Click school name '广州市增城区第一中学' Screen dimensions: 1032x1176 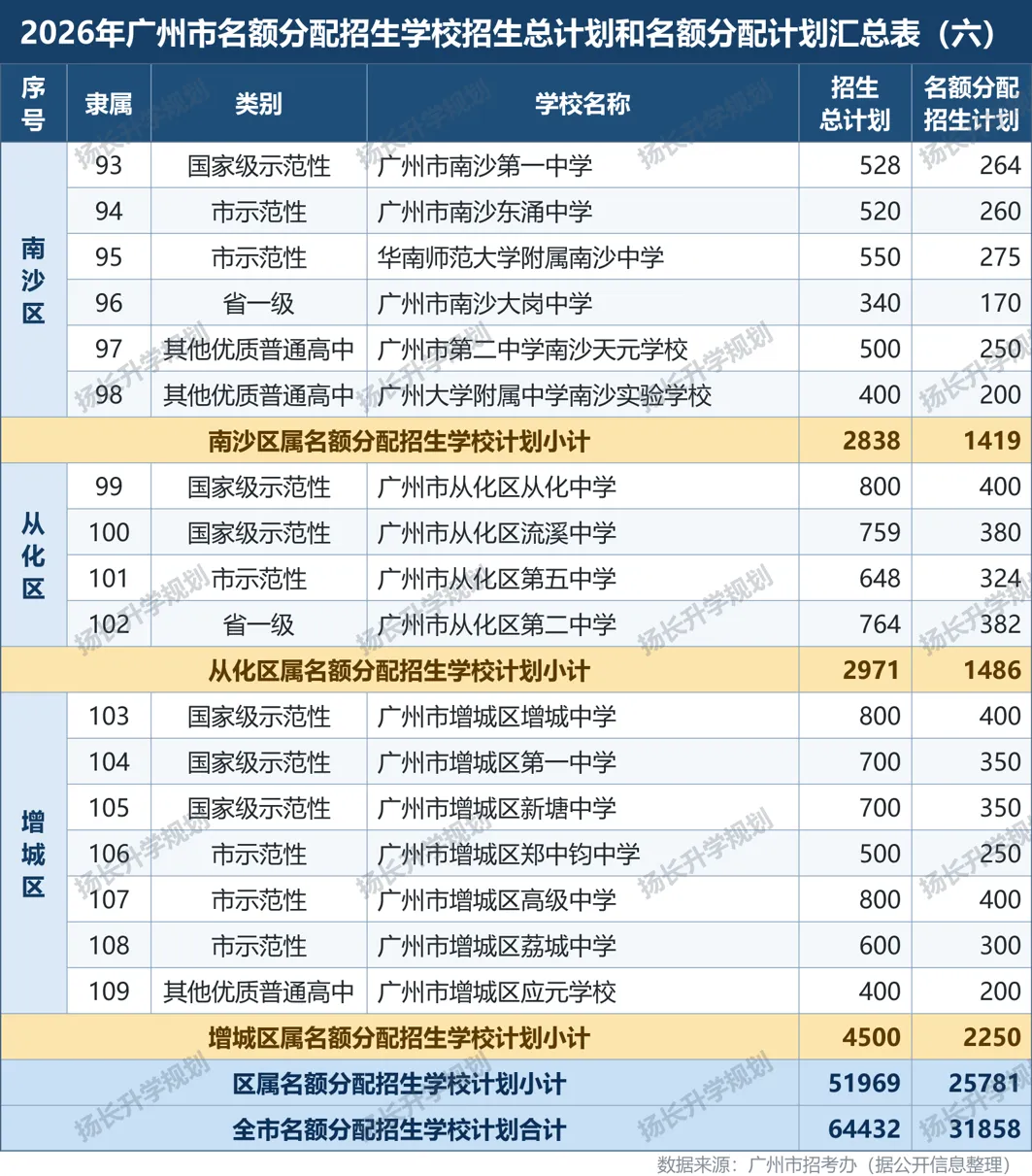pyautogui.click(x=496, y=762)
